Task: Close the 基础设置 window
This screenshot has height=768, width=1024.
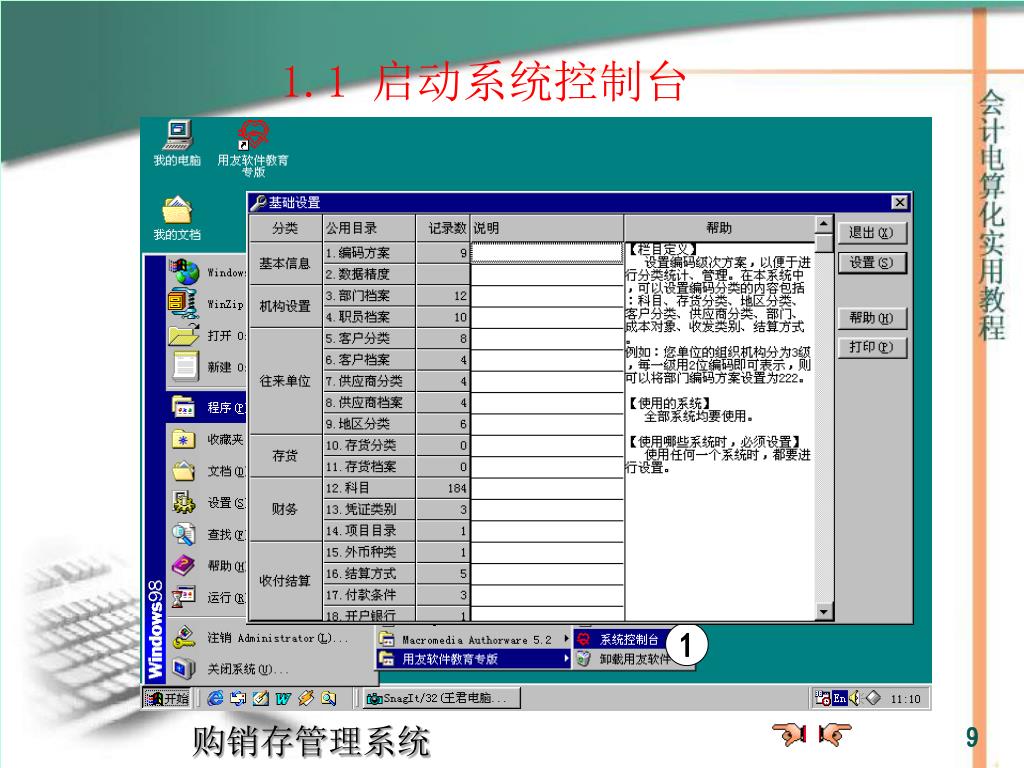Action: [900, 202]
